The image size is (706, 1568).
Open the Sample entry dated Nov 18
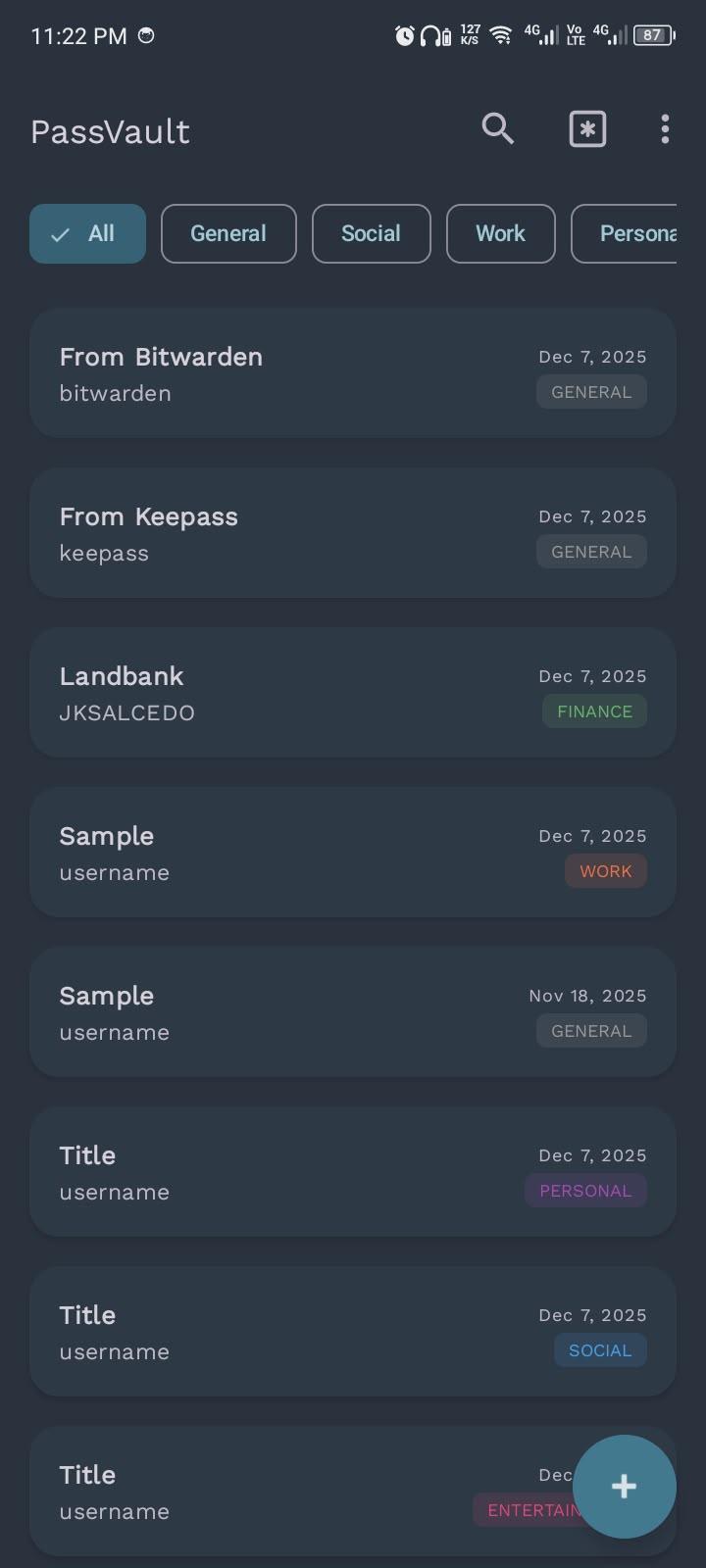coord(294,1012)
